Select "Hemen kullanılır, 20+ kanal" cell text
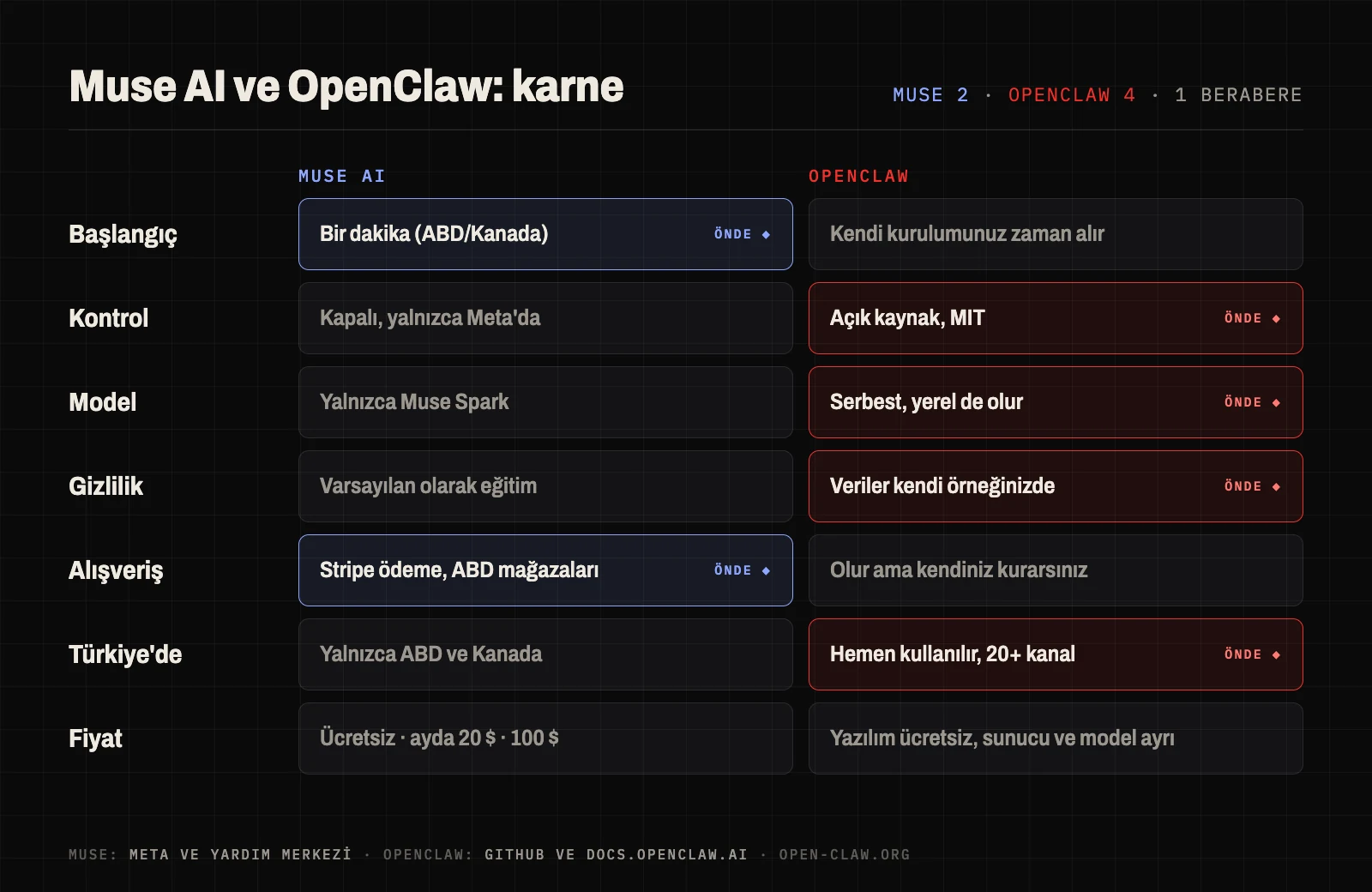The height and width of the screenshot is (892, 1372). [953, 654]
